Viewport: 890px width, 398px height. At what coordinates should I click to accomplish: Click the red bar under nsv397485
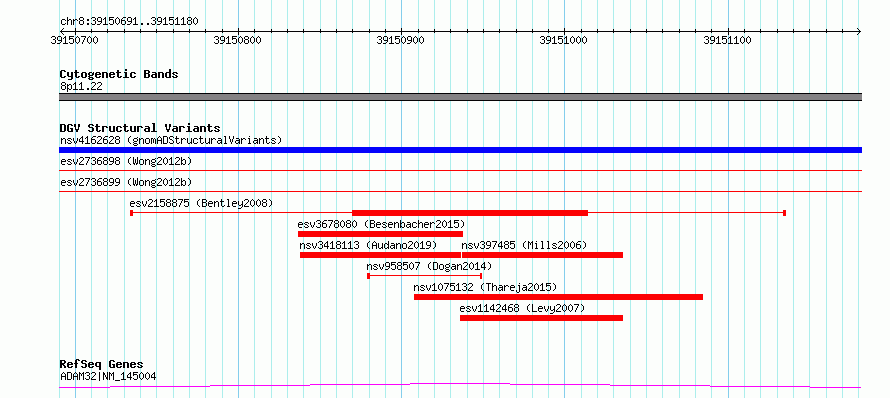pos(543,255)
